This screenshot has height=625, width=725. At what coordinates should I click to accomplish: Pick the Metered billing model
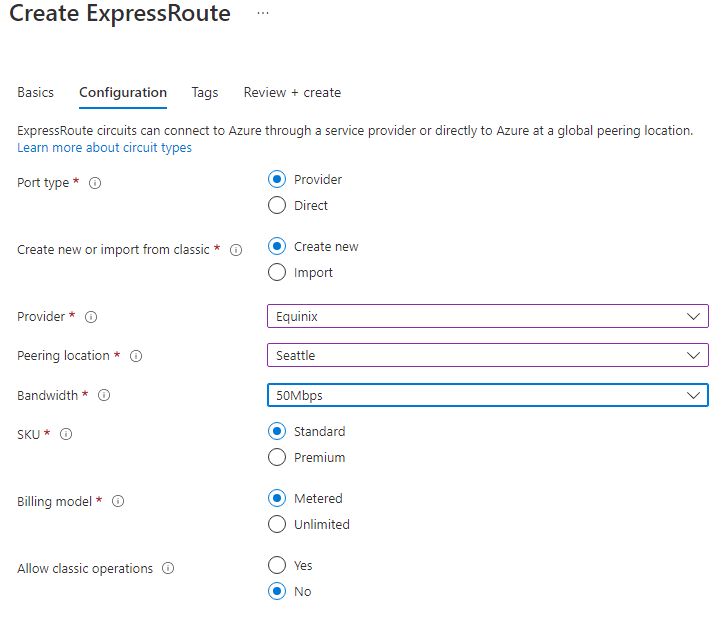276,498
